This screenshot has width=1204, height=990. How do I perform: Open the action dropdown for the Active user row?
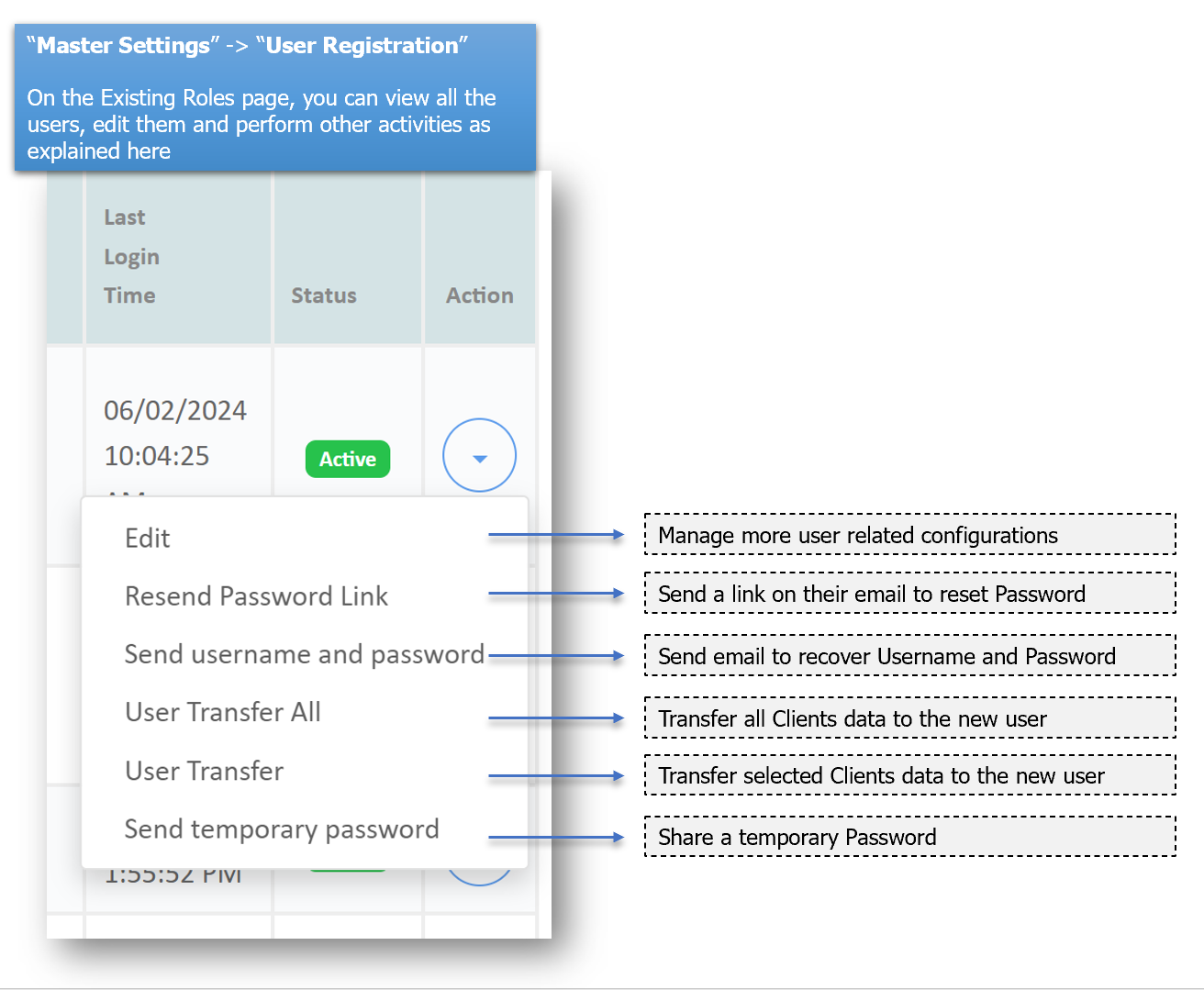(479, 456)
